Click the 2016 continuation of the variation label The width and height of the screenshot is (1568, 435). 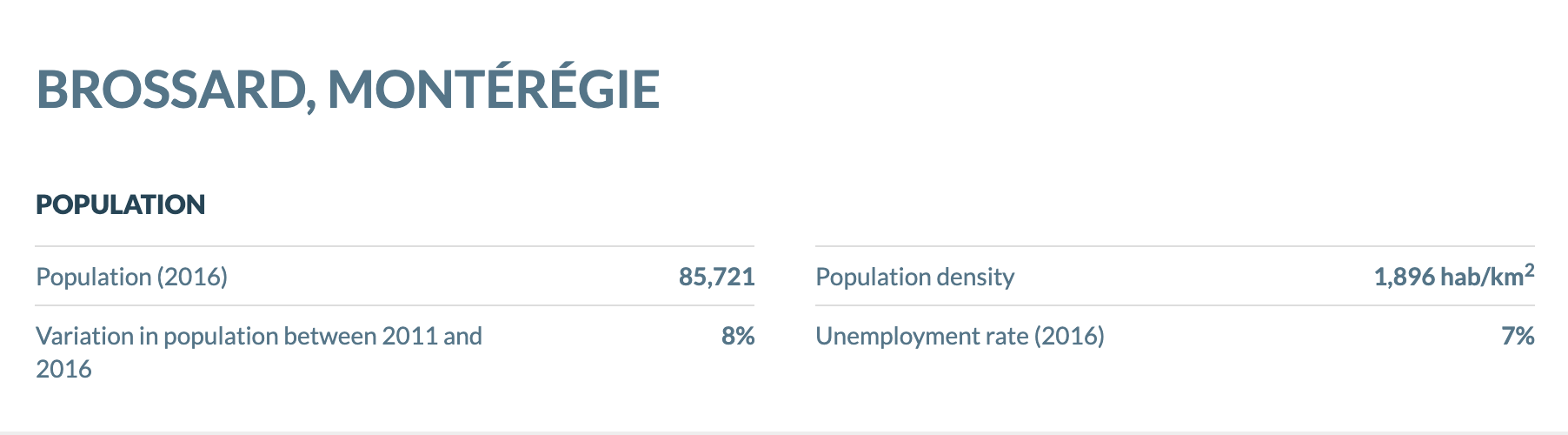pyautogui.click(x=63, y=369)
